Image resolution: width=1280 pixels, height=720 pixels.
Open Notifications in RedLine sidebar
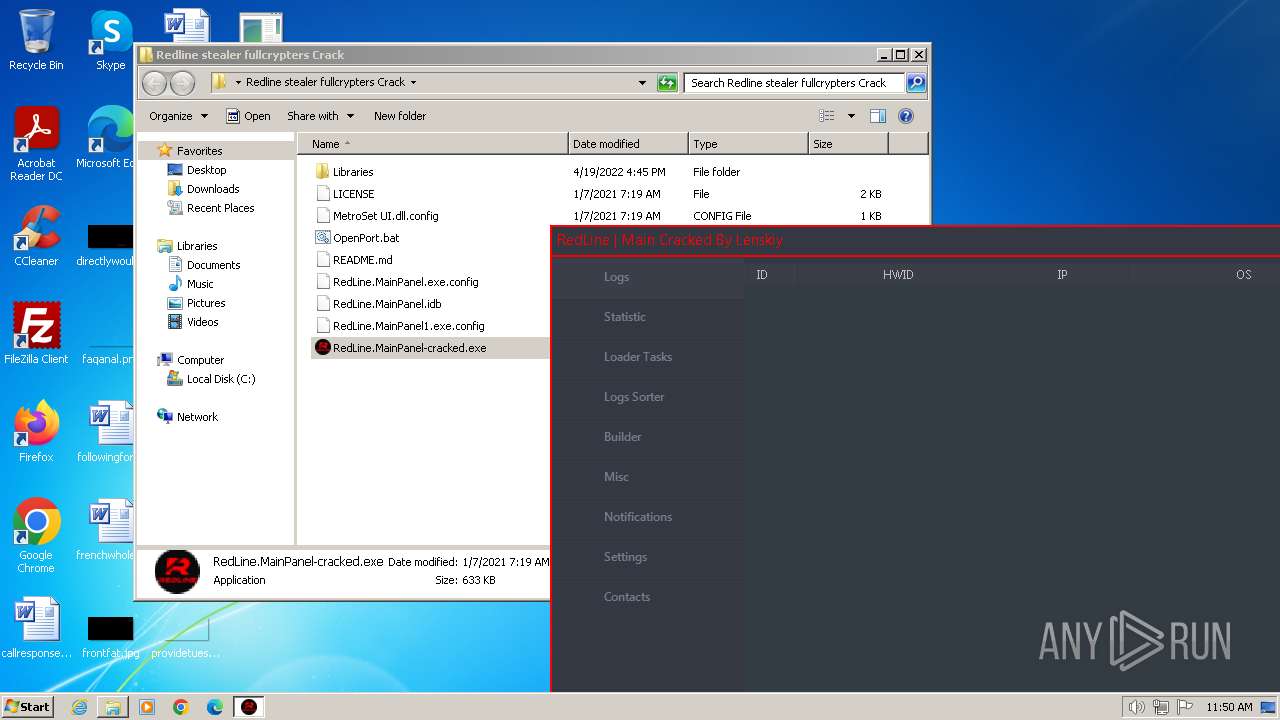pos(637,517)
